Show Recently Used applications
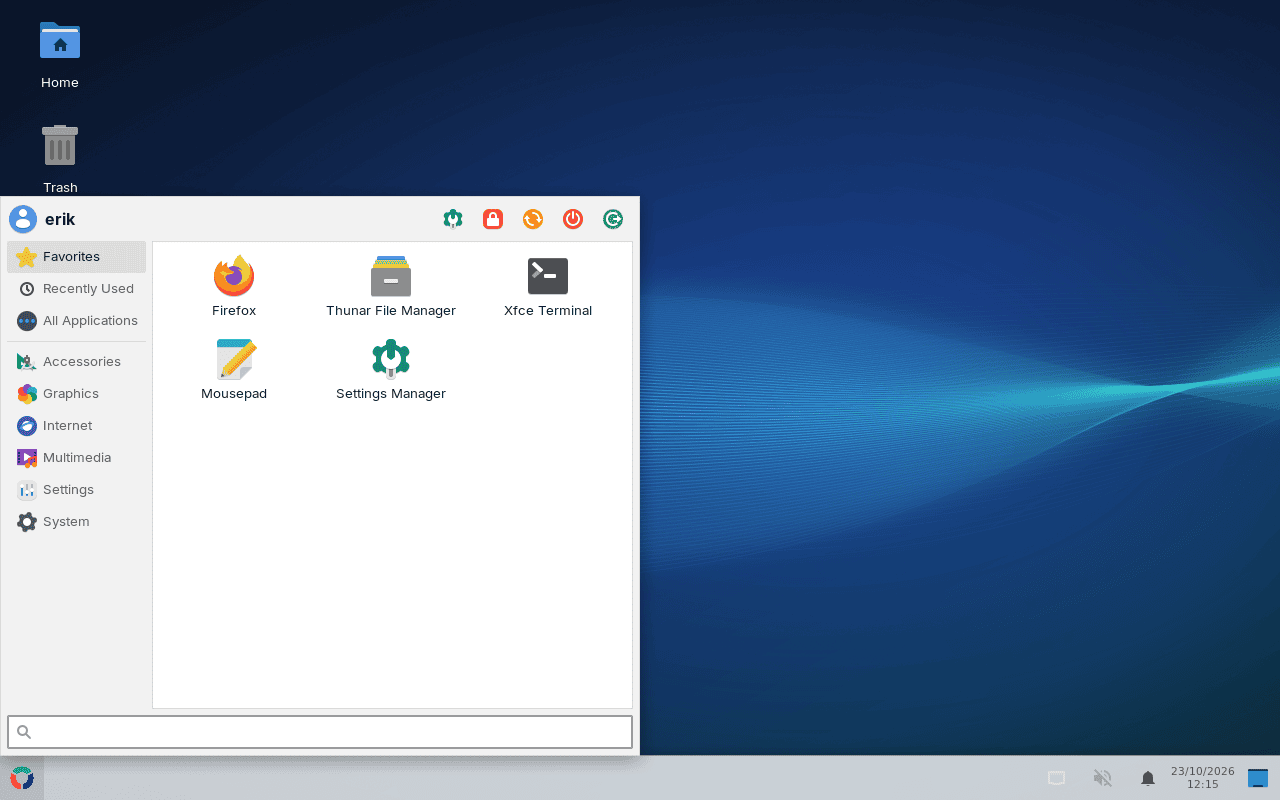Screen dimensions: 1280x800 [76, 289]
